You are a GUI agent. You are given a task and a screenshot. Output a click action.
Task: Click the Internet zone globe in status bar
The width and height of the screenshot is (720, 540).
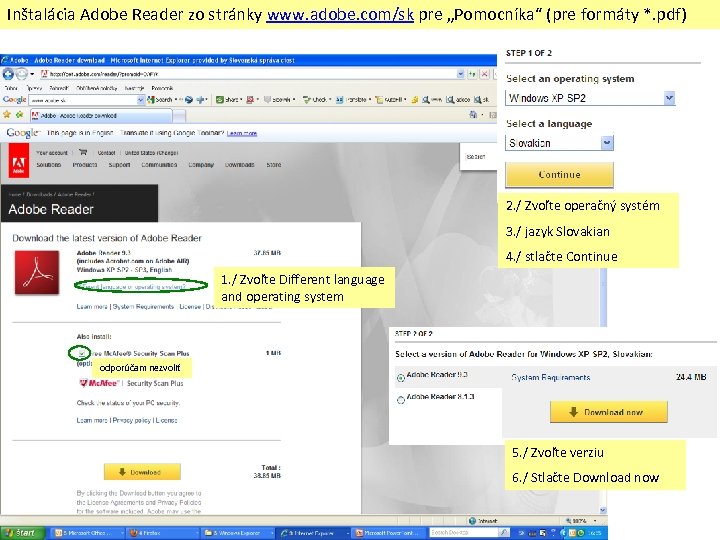[472, 521]
